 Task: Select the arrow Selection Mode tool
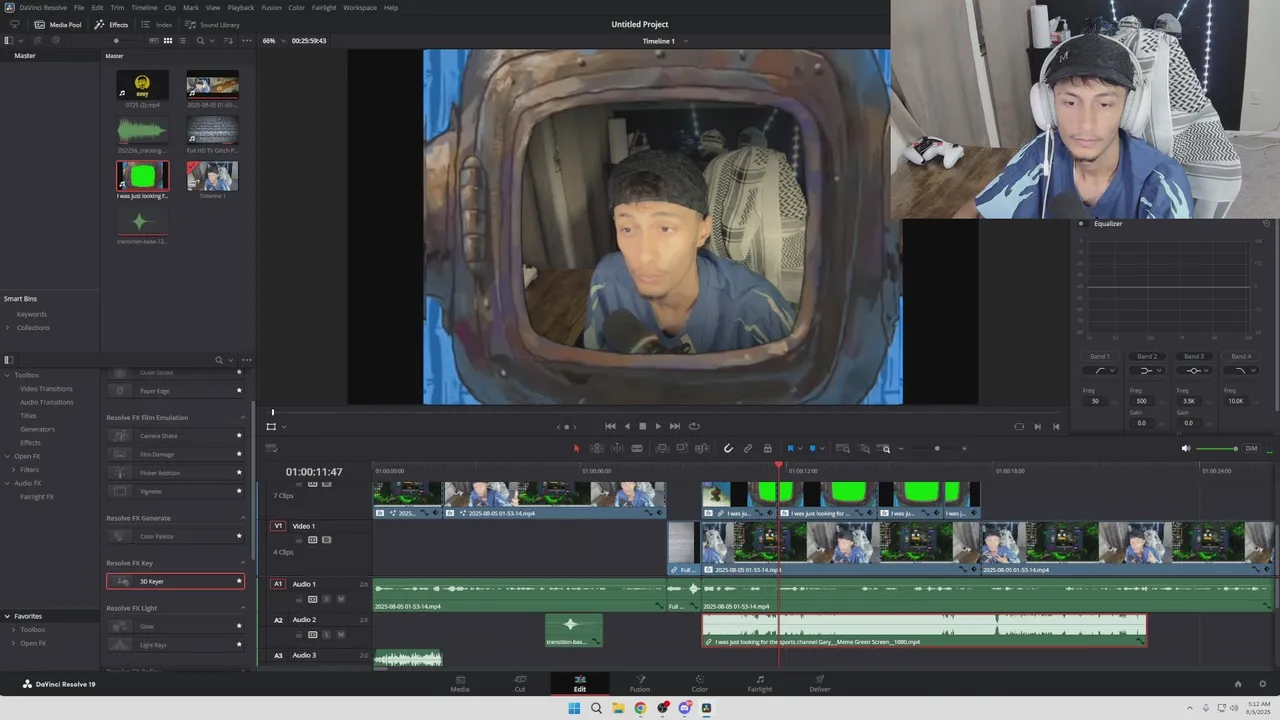[576, 448]
